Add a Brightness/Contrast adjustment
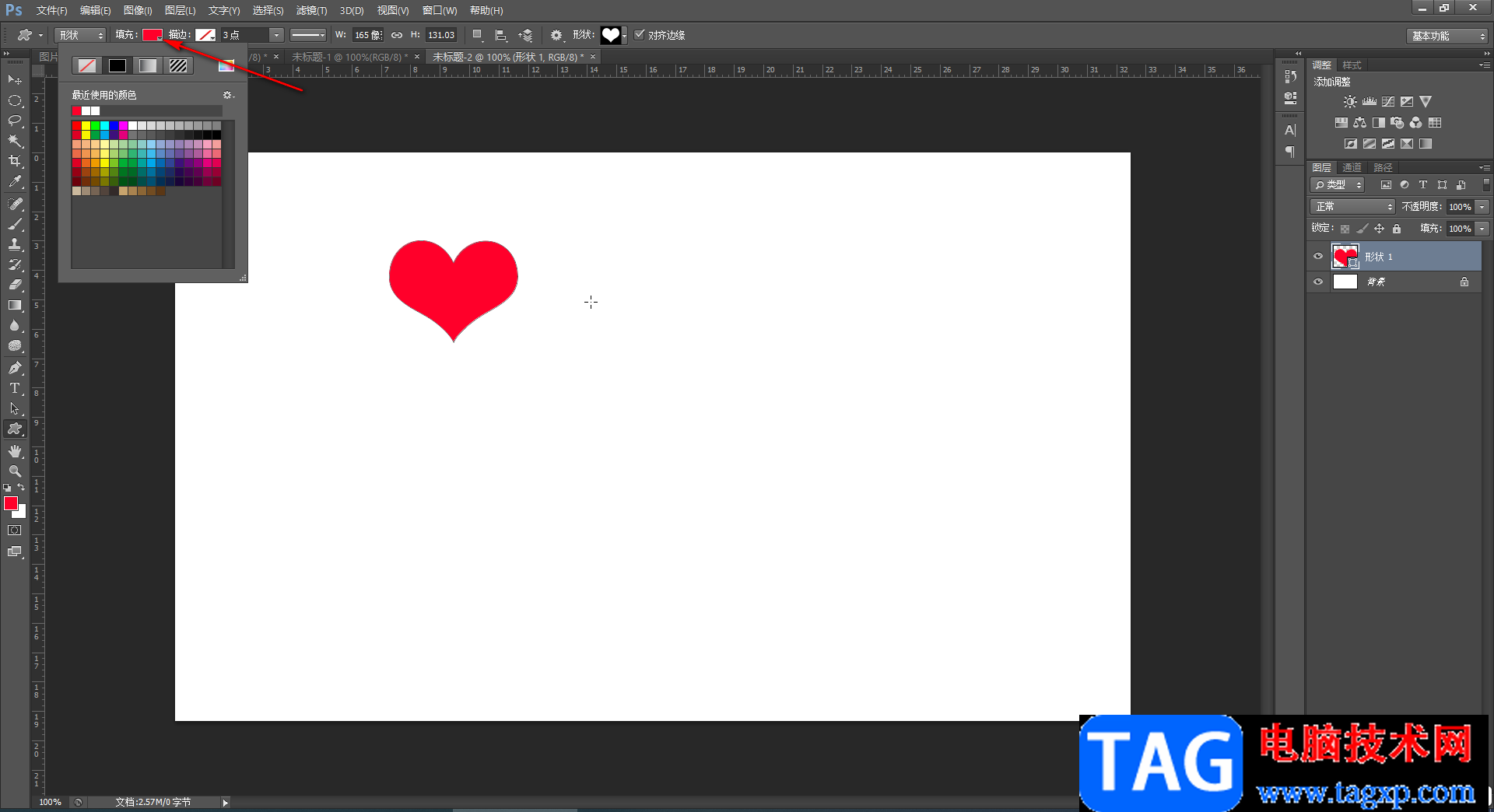 click(x=1350, y=102)
